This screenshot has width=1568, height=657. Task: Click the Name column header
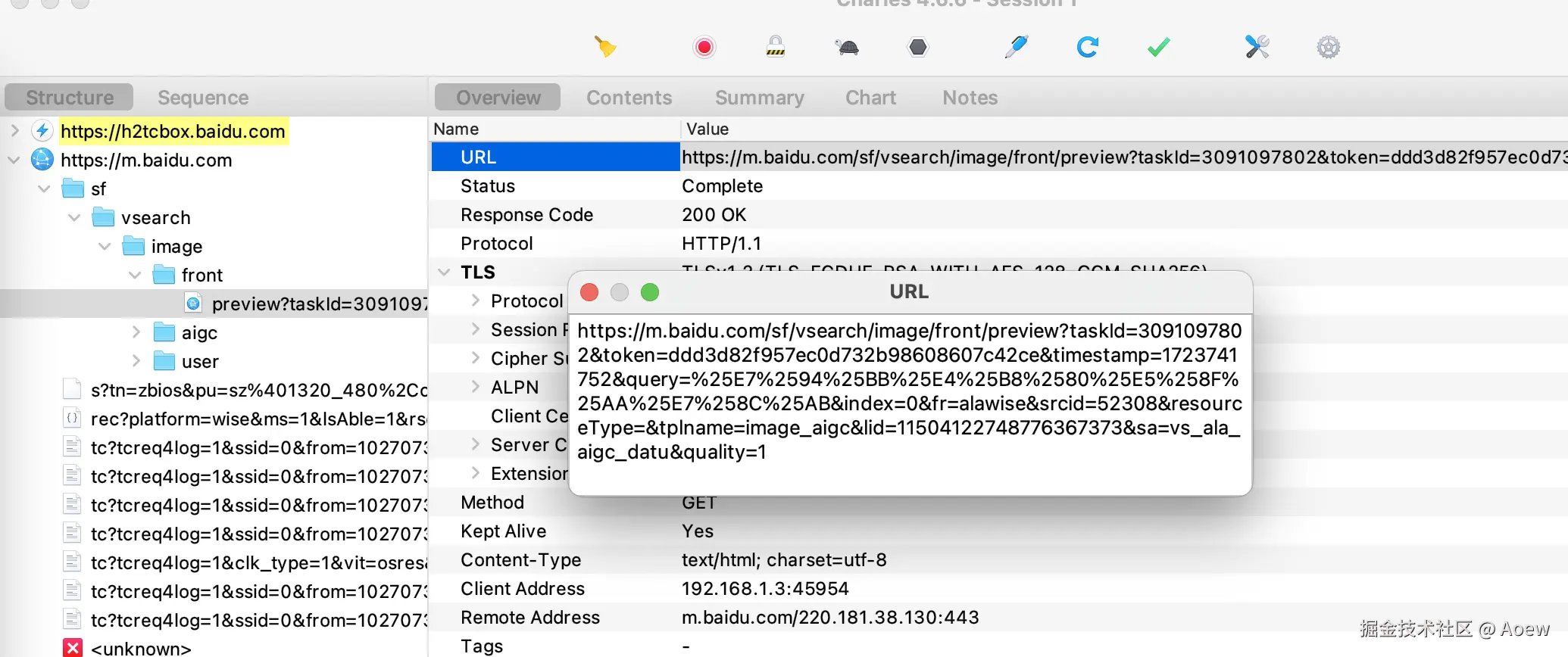click(x=555, y=129)
